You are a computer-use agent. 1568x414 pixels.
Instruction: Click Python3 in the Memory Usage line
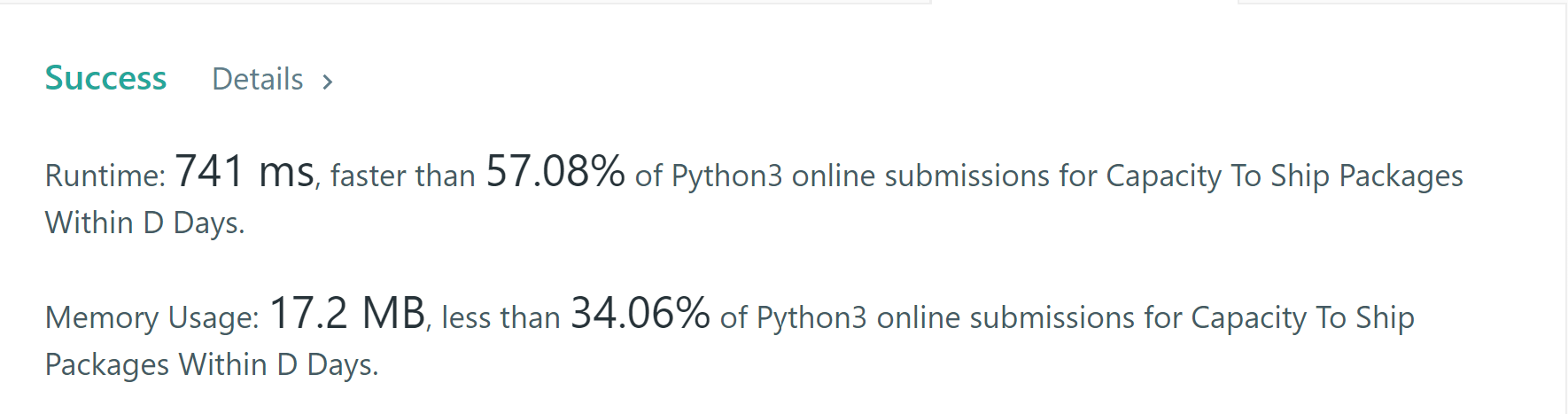click(x=811, y=317)
